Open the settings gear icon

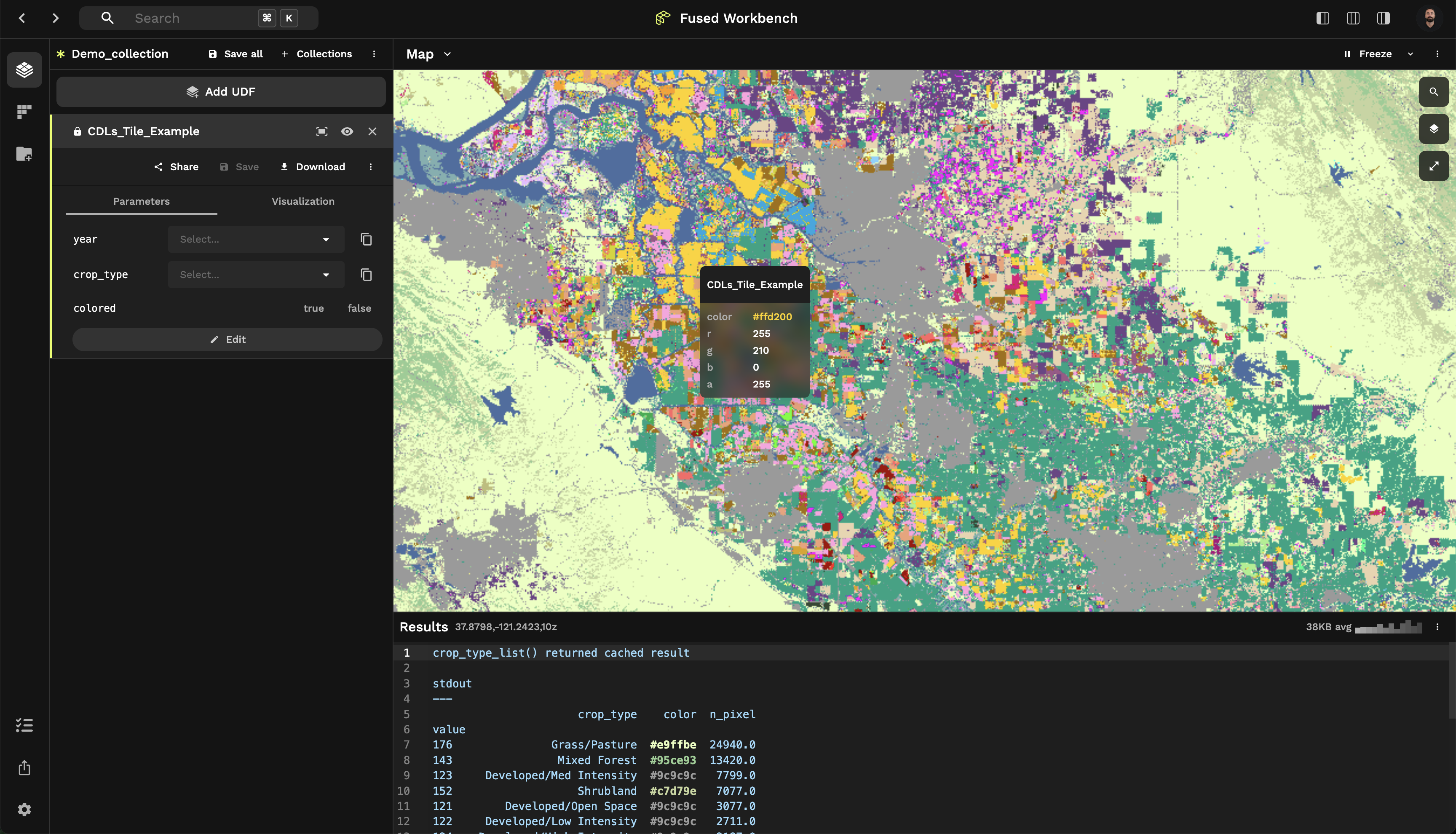(x=24, y=810)
